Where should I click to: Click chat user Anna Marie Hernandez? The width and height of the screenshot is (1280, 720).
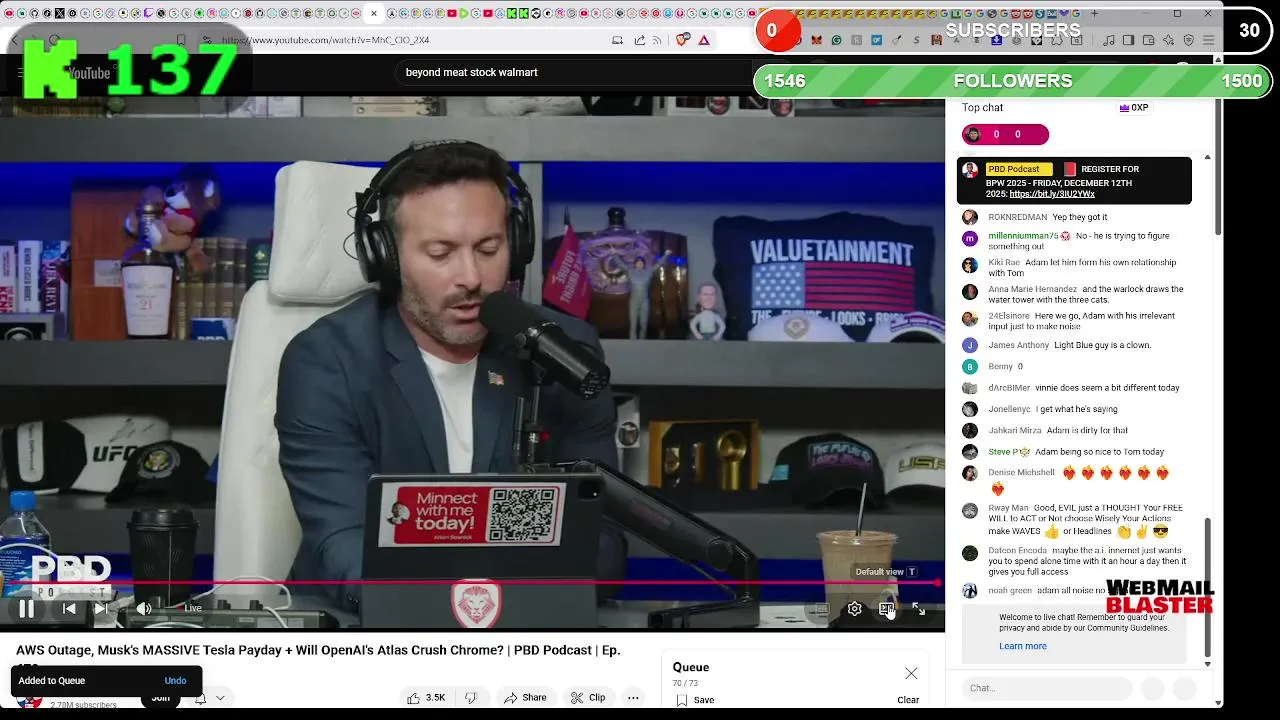tap(1032, 289)
